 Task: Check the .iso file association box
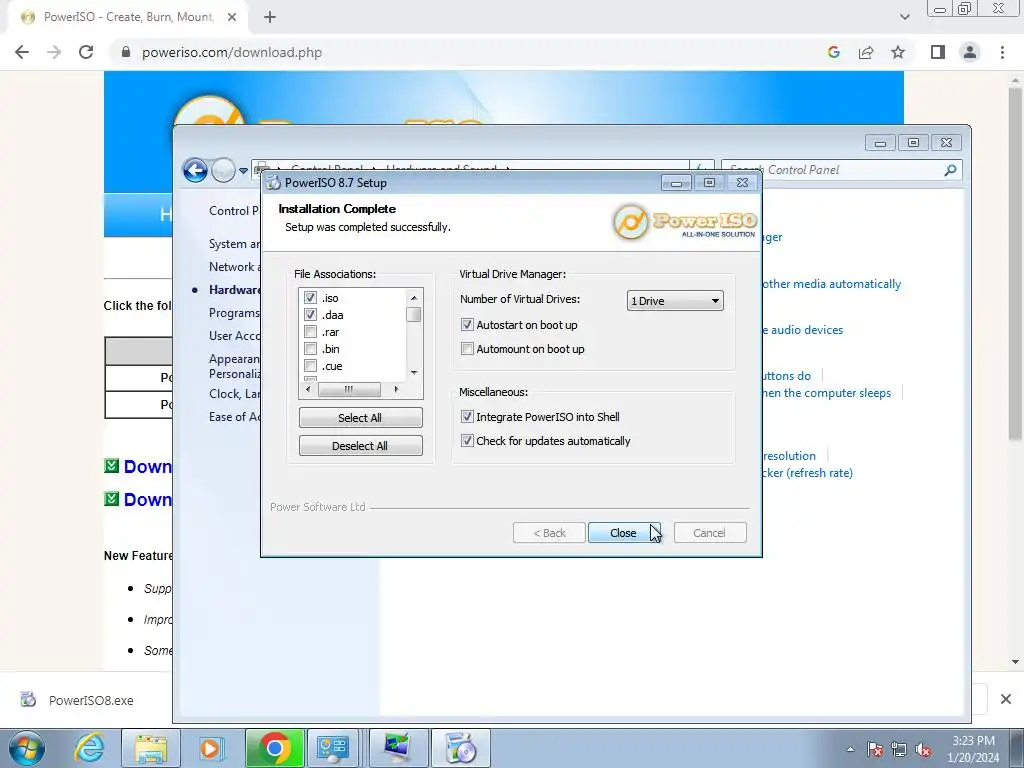(310, 298)
